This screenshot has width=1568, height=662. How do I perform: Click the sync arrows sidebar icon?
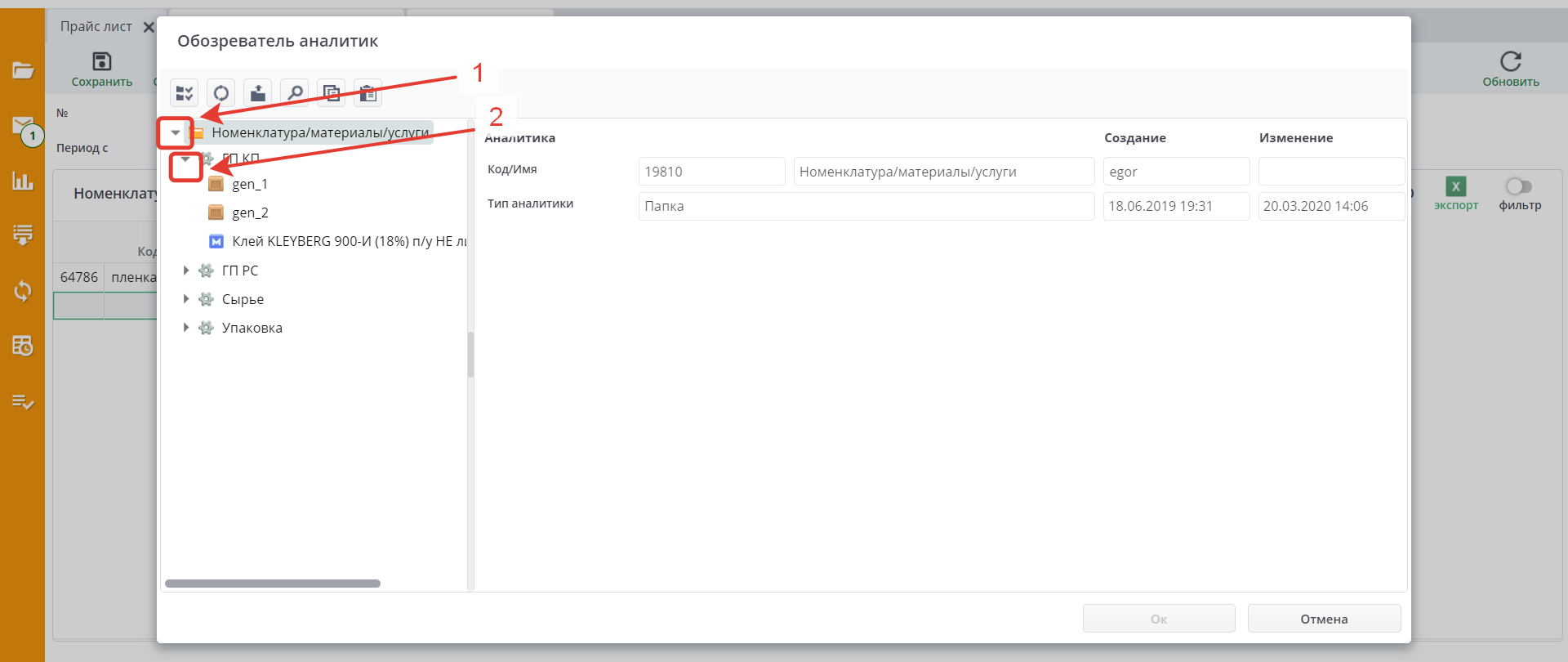(x=23, y=291)
